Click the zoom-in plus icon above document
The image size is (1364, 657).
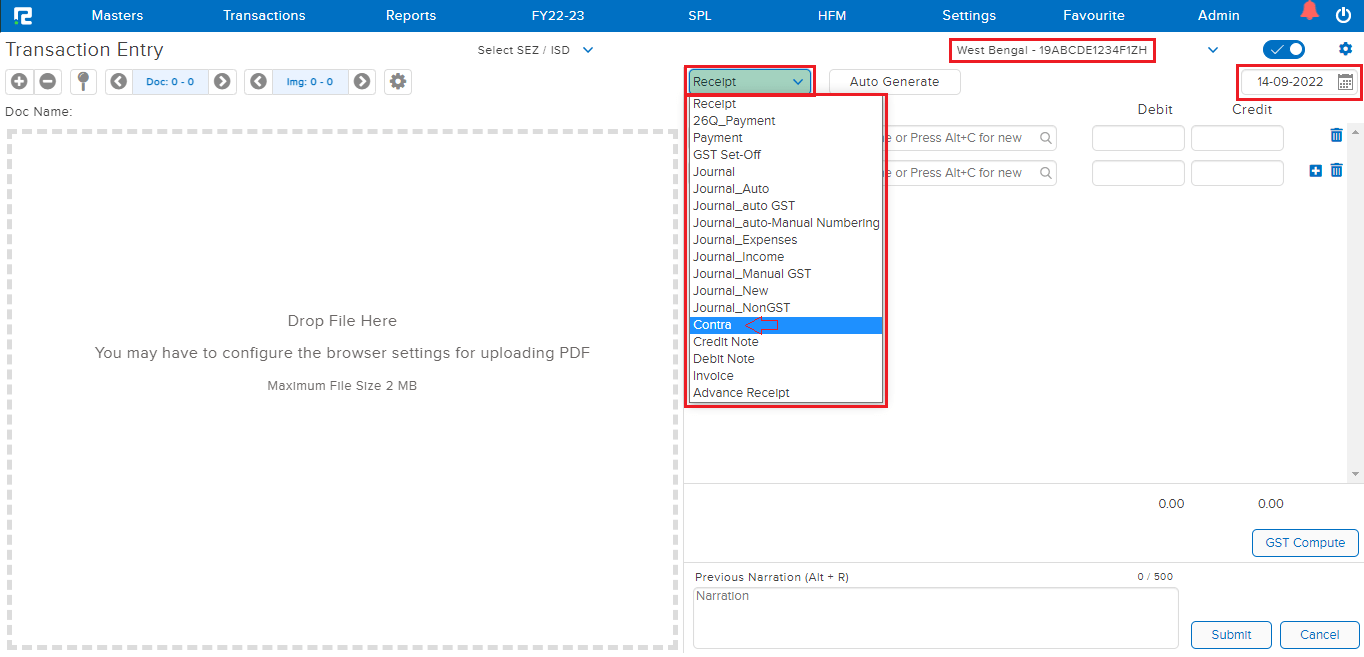19,82
